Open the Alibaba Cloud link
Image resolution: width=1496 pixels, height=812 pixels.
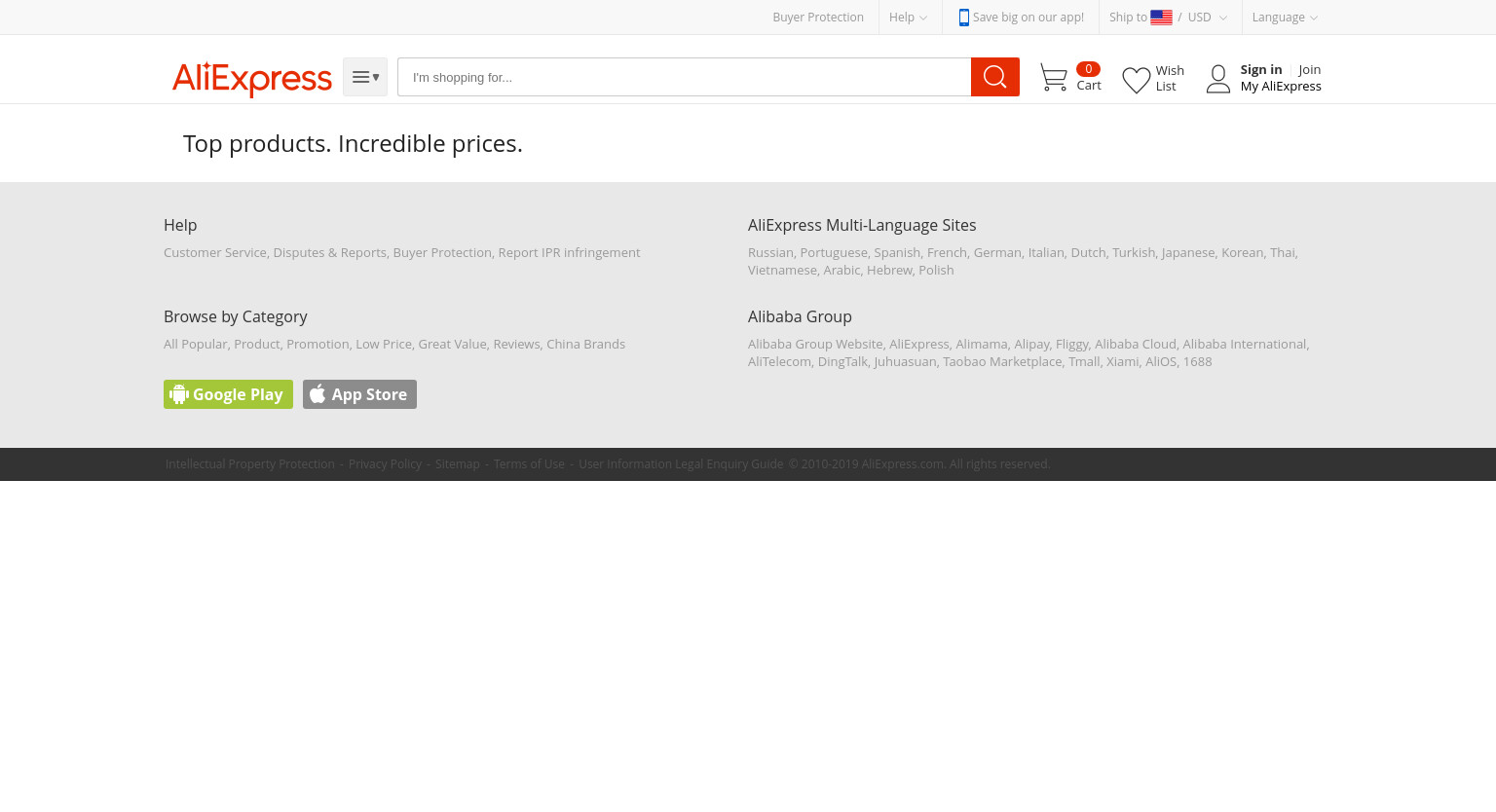(x=1136, y=344)
